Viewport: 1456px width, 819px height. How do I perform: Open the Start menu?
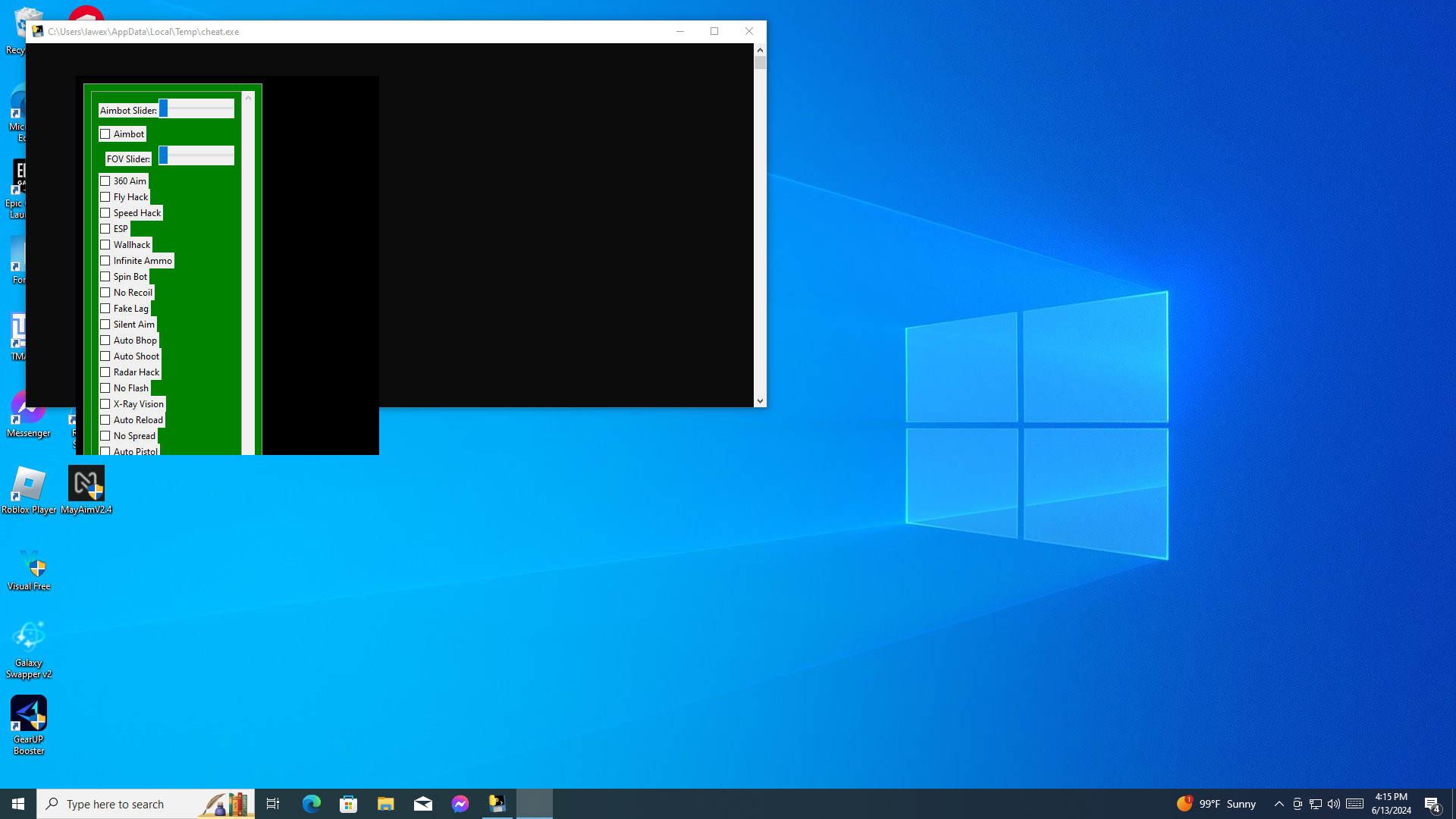[x=18, y=804]
